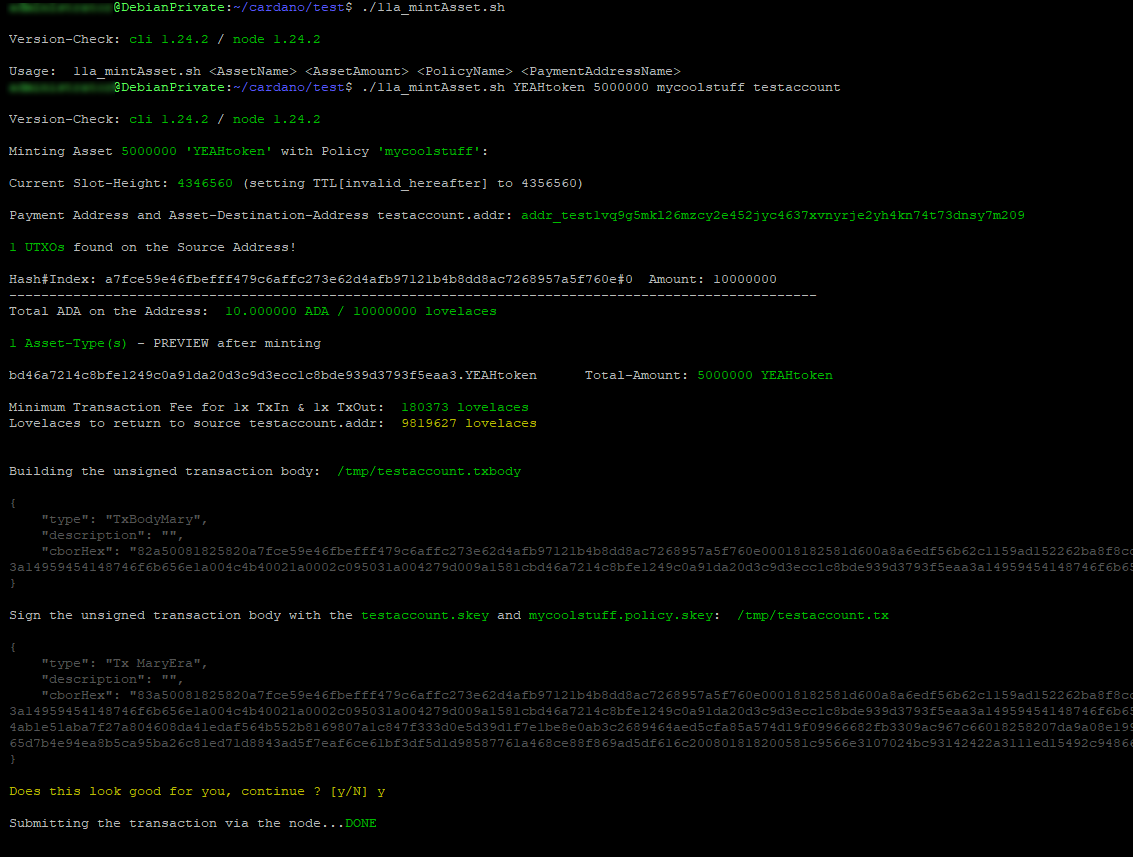Click the green addr_test1 payment address
This screenshot has width=1133, height=857.
[x=772, y=215]
